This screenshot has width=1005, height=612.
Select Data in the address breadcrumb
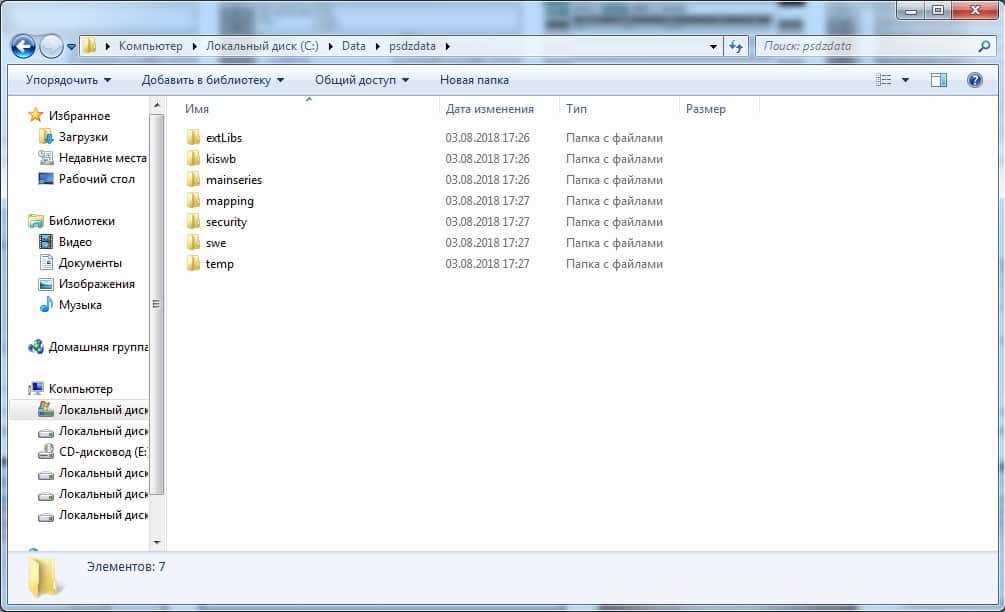[x=354, y=46]
